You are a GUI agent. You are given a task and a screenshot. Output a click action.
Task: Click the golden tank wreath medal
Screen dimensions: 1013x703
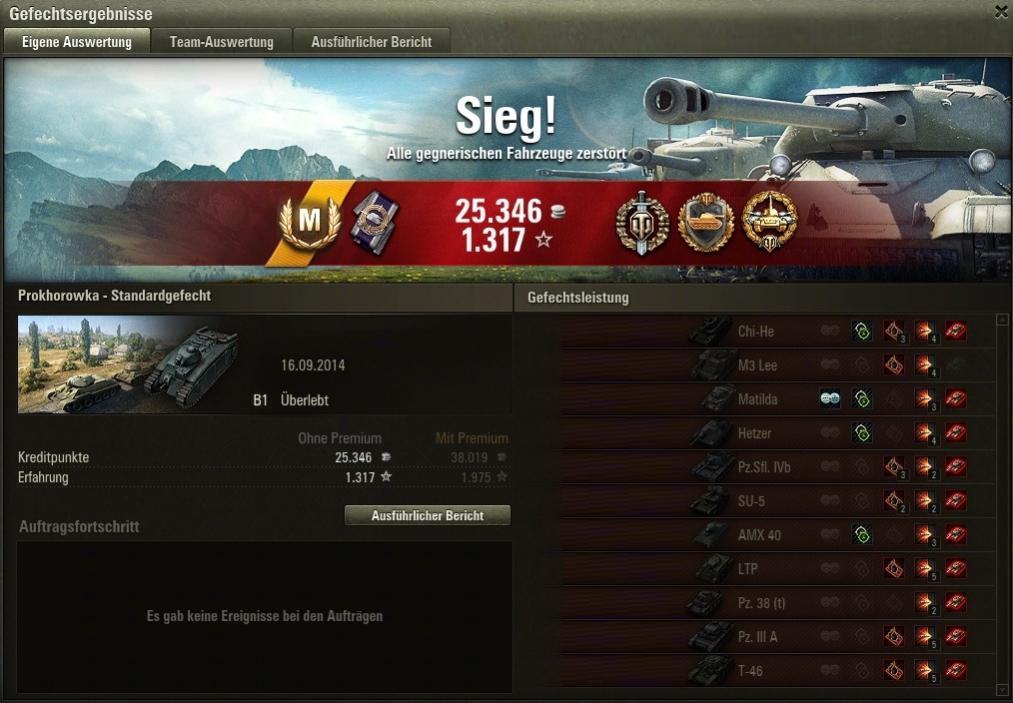point(769,222)
